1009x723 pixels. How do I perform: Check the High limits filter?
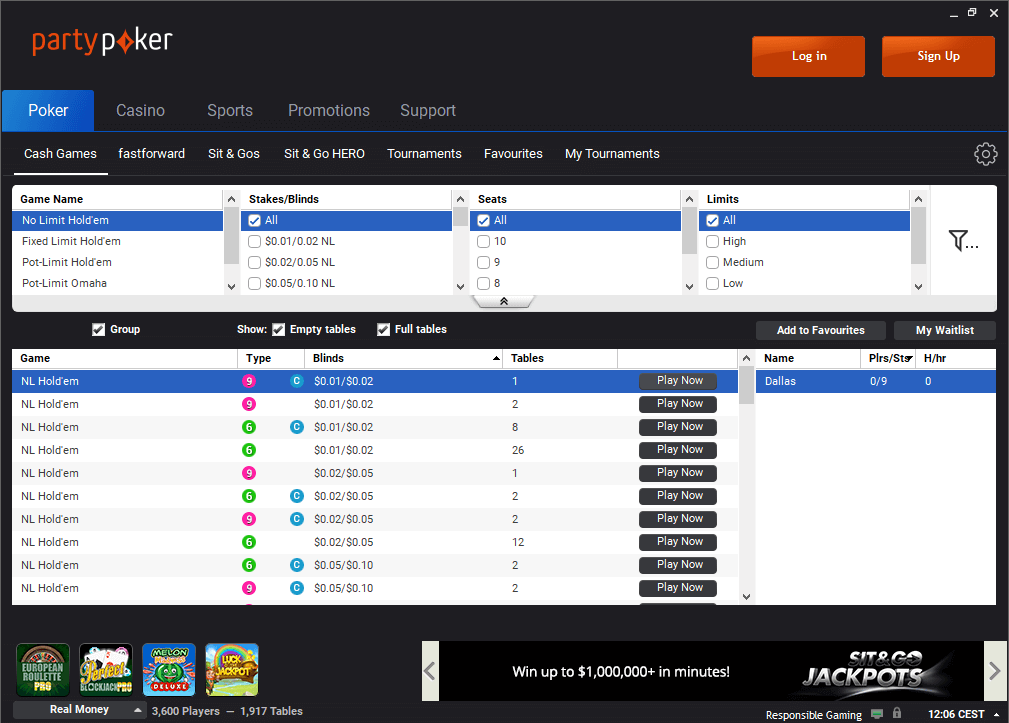coord(712,241)
